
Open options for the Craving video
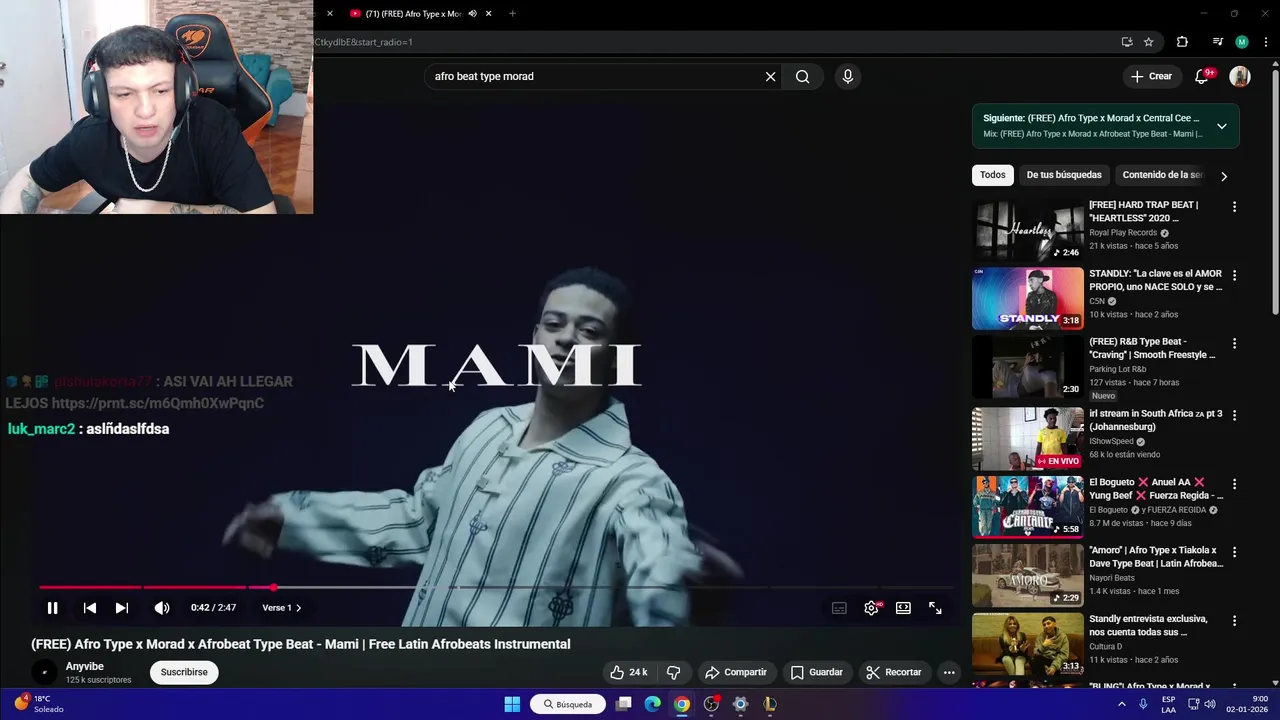(1234, 343)
